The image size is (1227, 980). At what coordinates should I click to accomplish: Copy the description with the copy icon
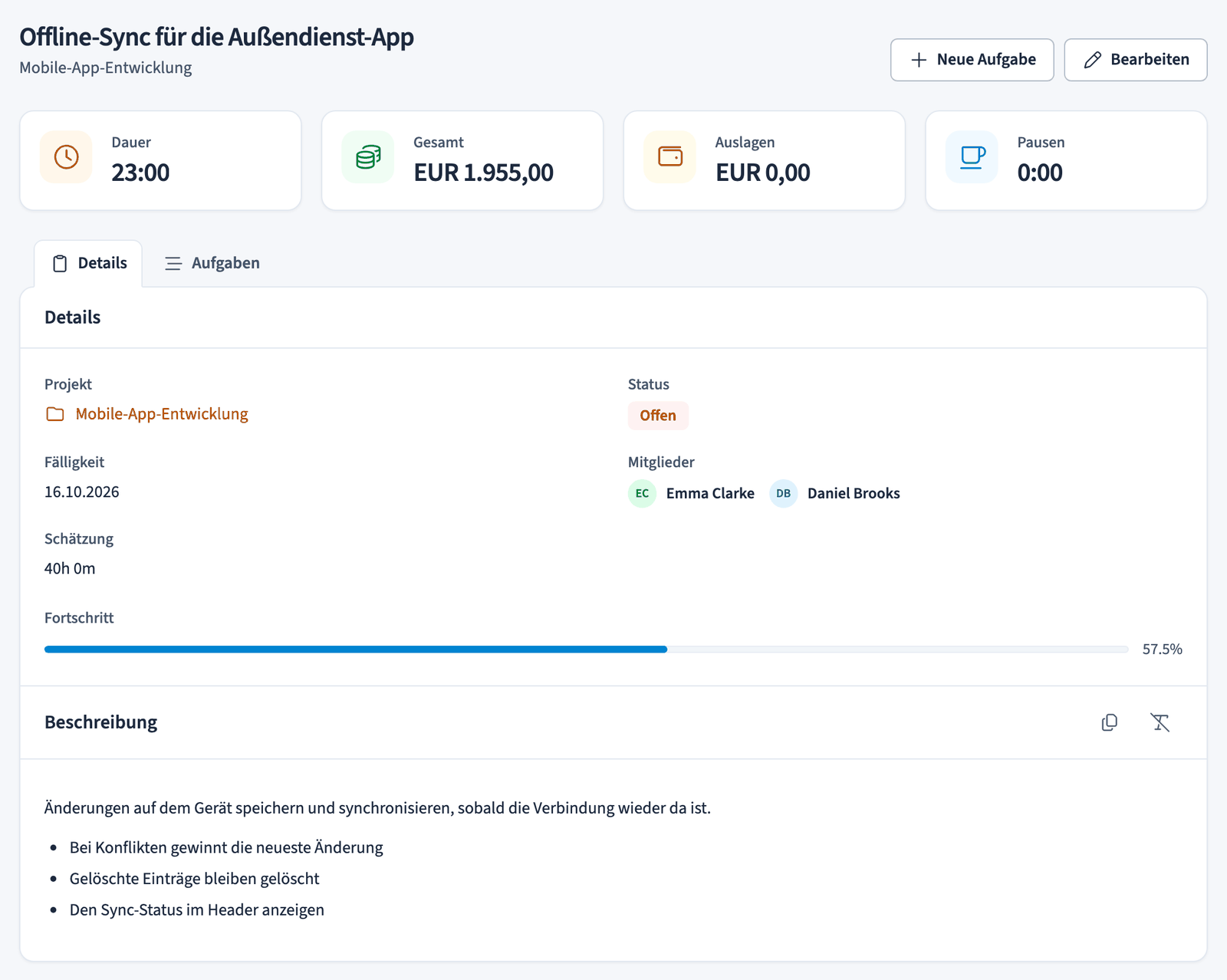1109,722
